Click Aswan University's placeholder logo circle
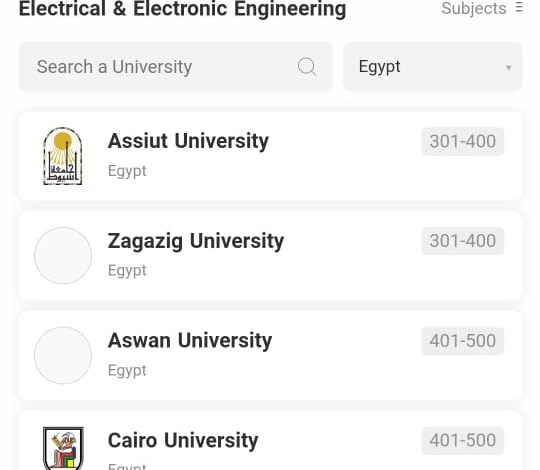 (63, 355)
